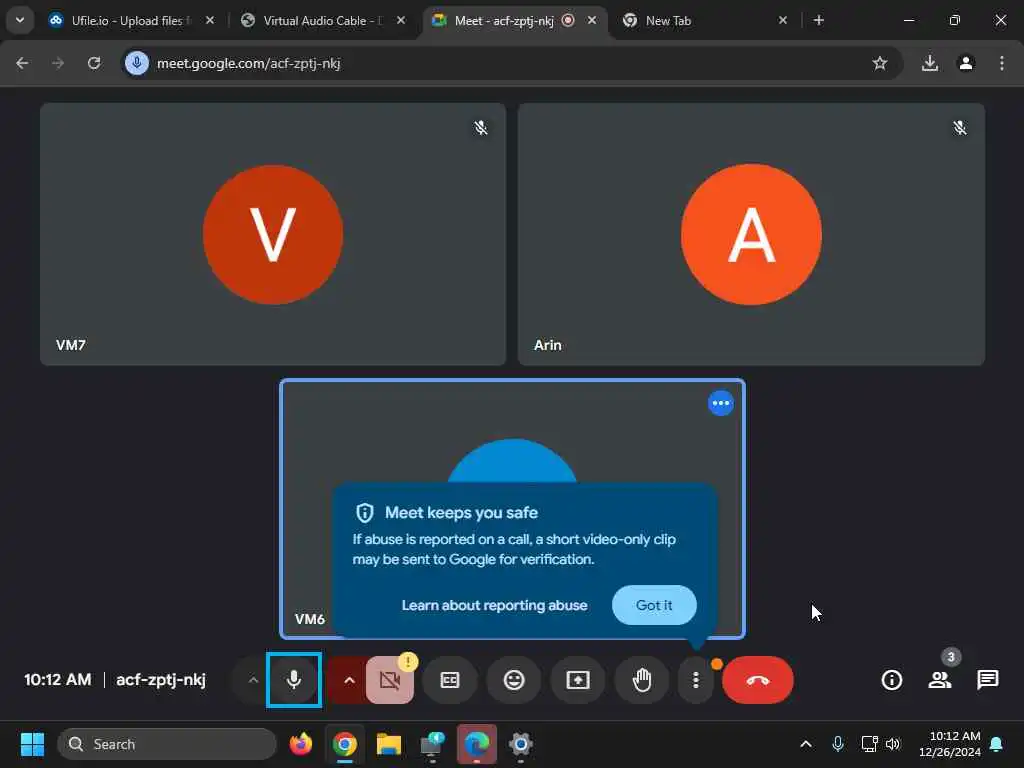
Task: Launch Firefox from the taskbar
Action: click(301, 744)
